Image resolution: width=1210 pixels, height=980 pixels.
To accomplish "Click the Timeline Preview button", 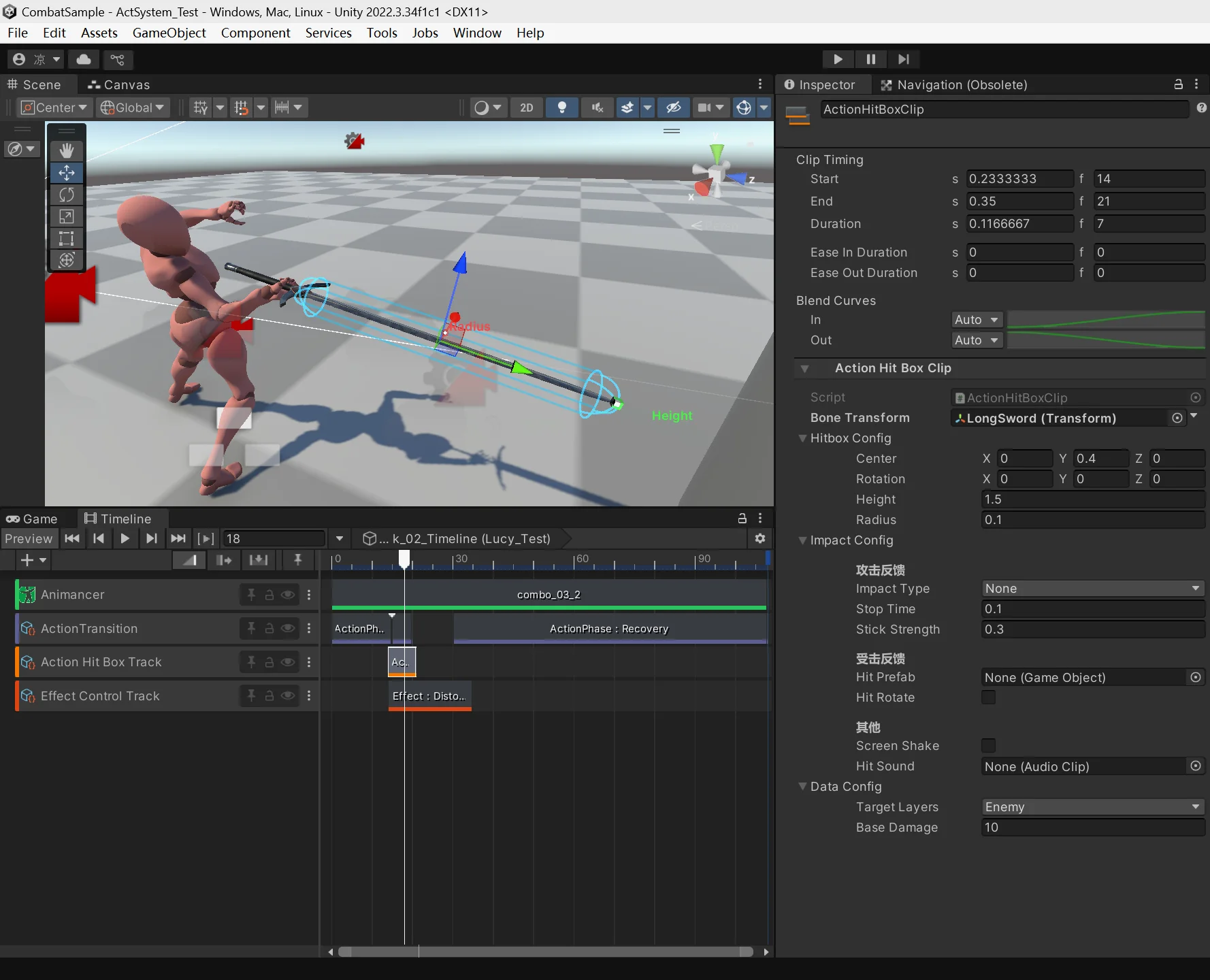I will click(x=29, y=538).
